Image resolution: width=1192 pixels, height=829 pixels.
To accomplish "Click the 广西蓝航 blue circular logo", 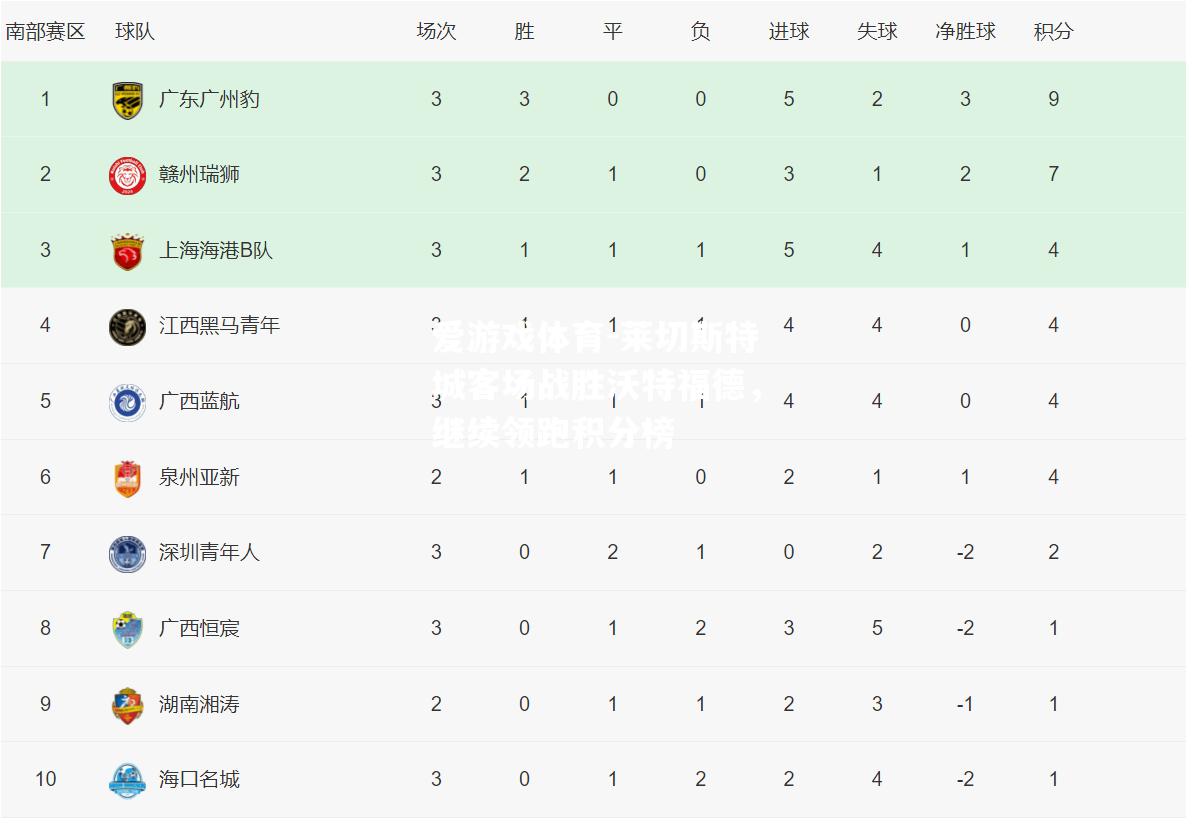I will (127, 402).
